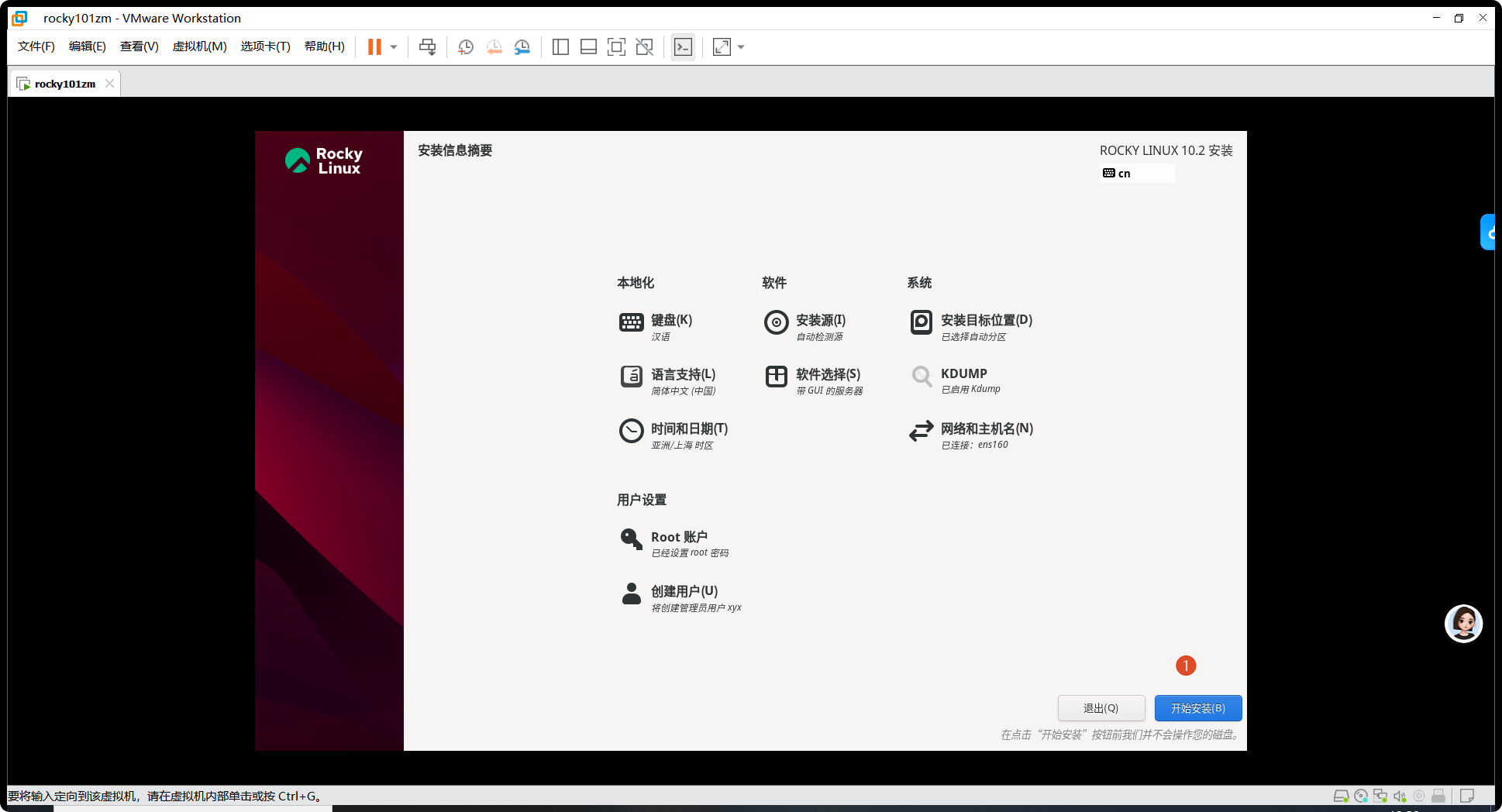Take a snapshot of this virtual machine
The height and width of the screenshot is (812, 1502).
click(466, 47)
